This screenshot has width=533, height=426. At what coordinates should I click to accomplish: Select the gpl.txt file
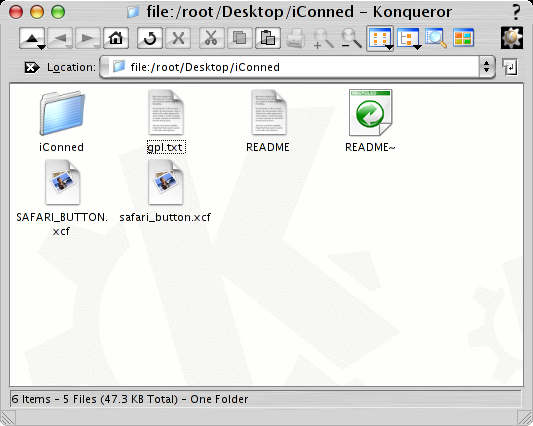point(166,121)
